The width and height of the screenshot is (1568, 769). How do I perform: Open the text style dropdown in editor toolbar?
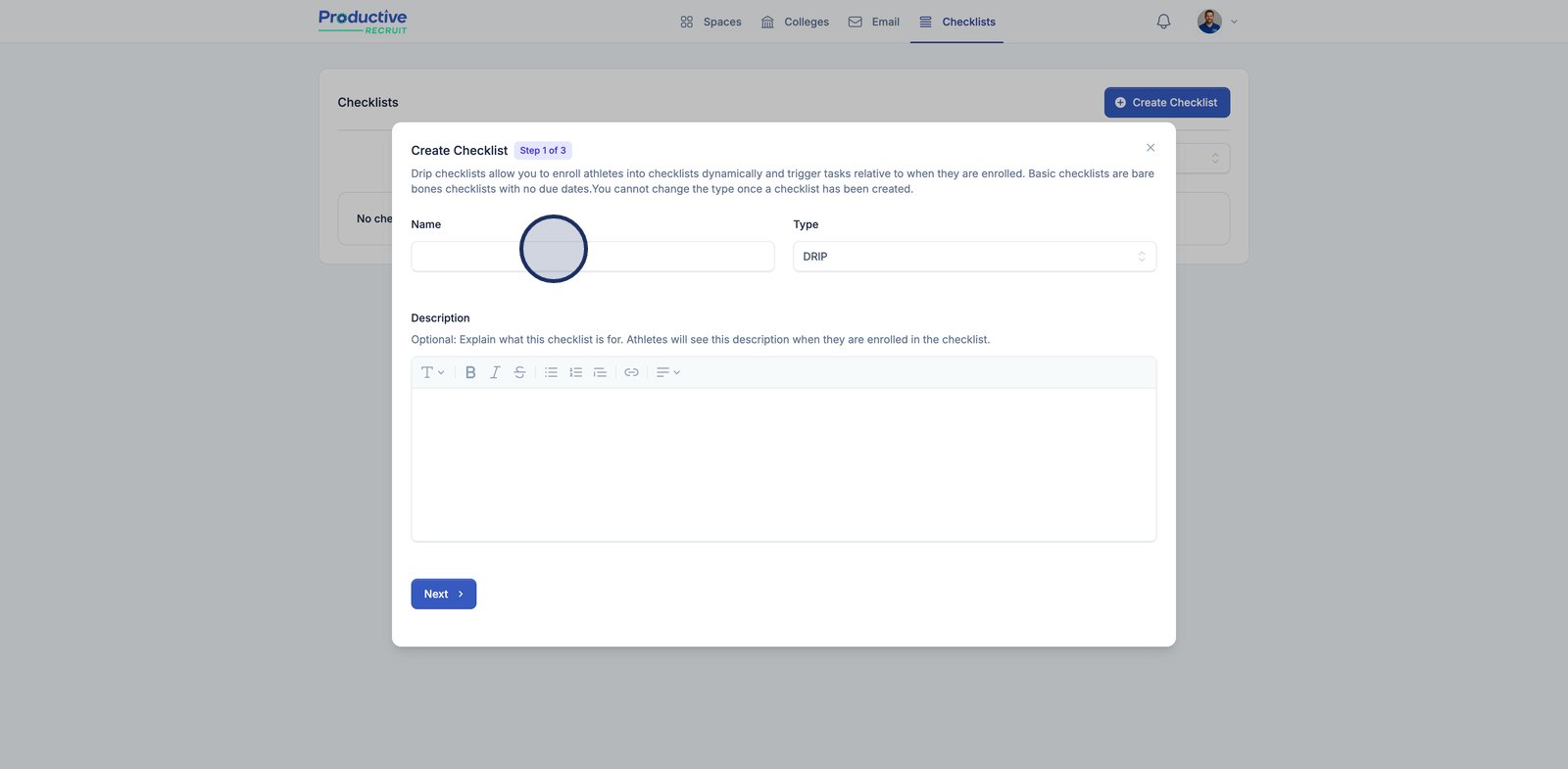click(432, 372)
